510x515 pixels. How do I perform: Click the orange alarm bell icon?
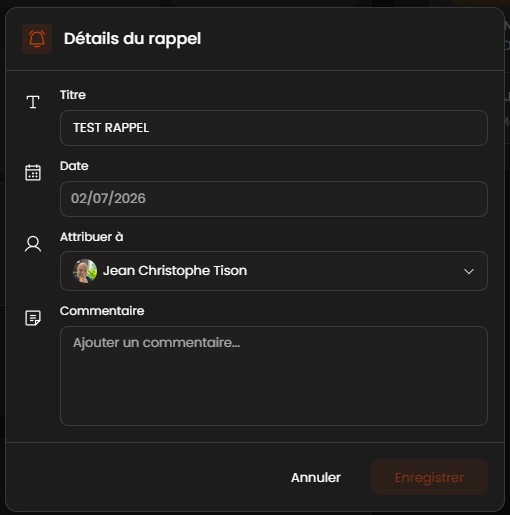click(37, 39)
